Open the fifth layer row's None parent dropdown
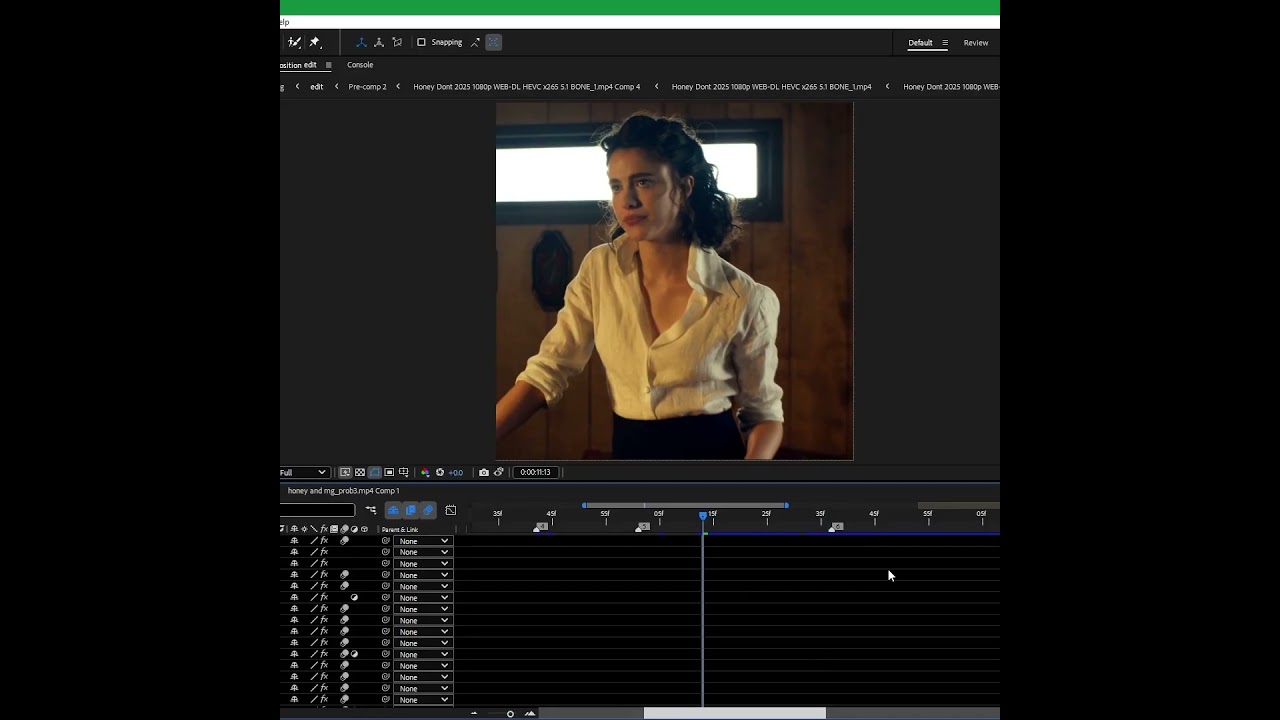 [423, 586]
